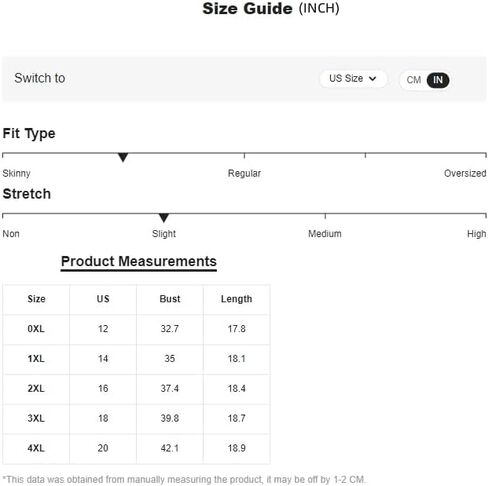Click the High stretch label
Screen dimensions: 488x486
click(x=476, y=234)
